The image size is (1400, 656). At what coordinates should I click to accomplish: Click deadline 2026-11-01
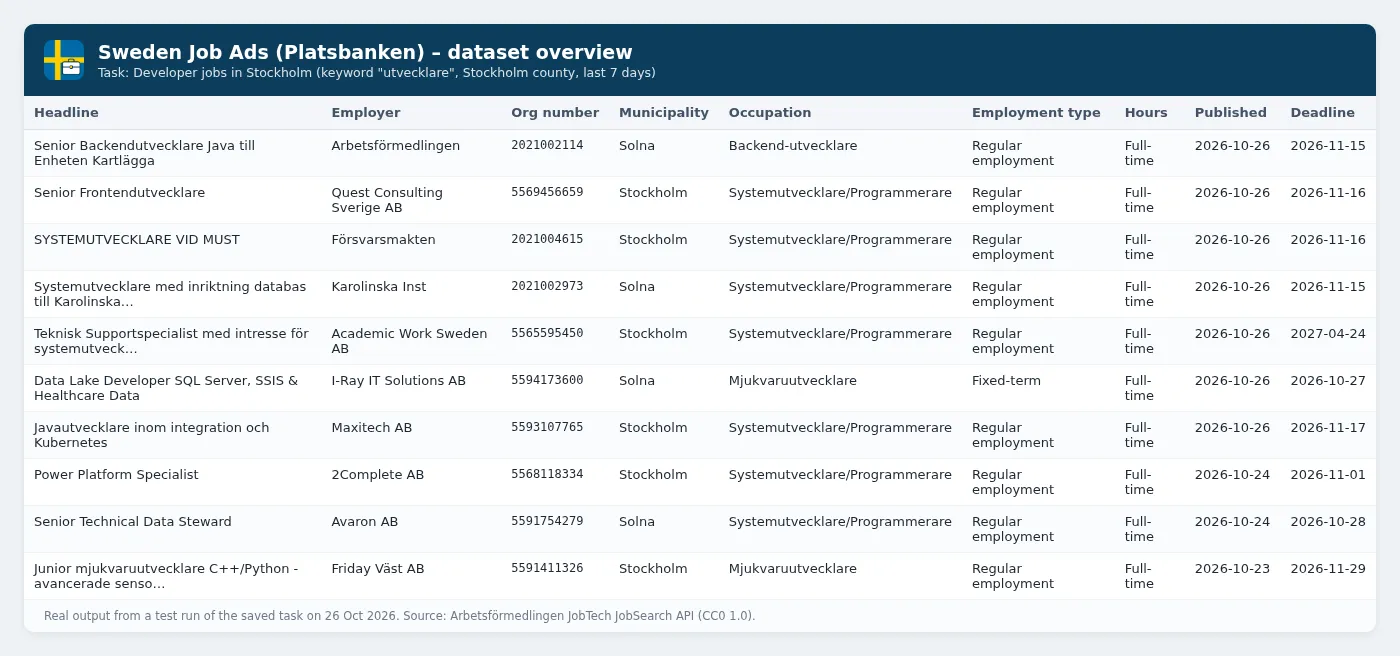coord(1328,475)
